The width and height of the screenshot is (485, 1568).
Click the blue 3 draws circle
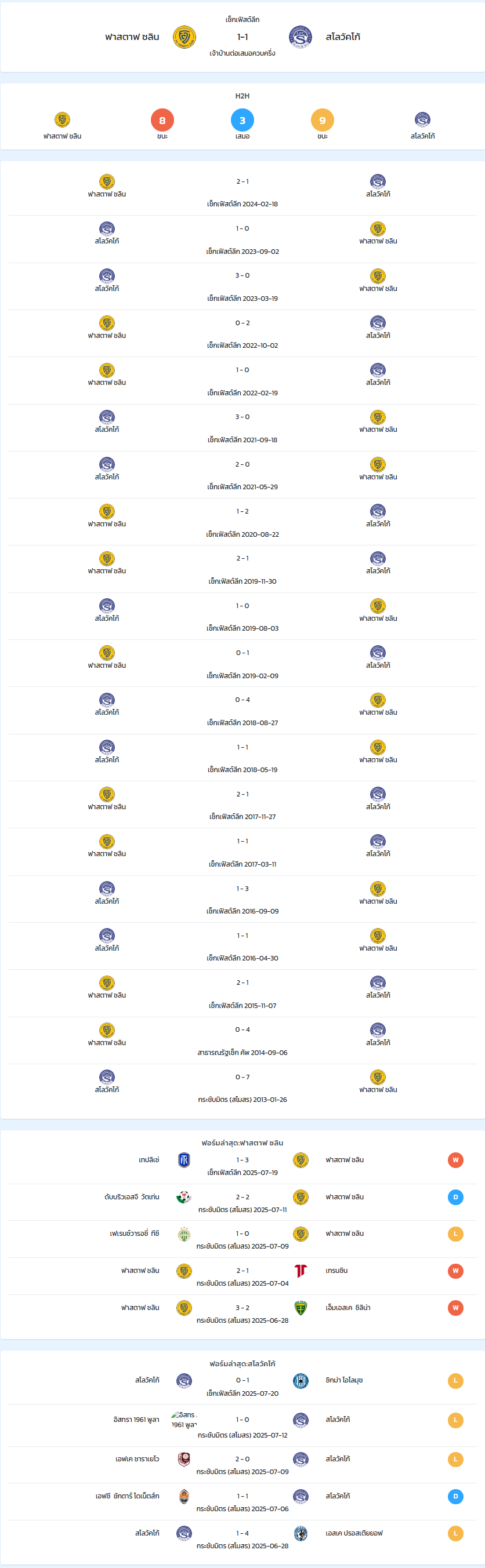tap(242, 120)
